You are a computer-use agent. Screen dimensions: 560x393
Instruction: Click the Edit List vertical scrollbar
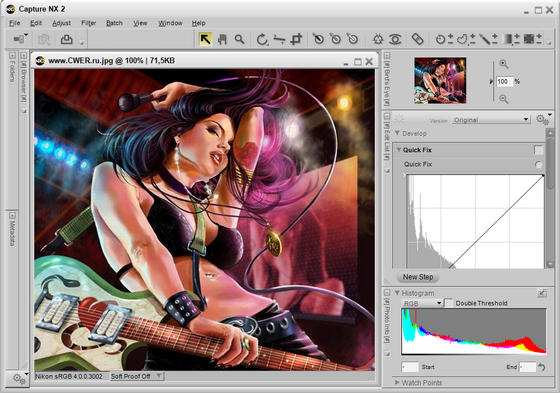(x=549, y=198)
